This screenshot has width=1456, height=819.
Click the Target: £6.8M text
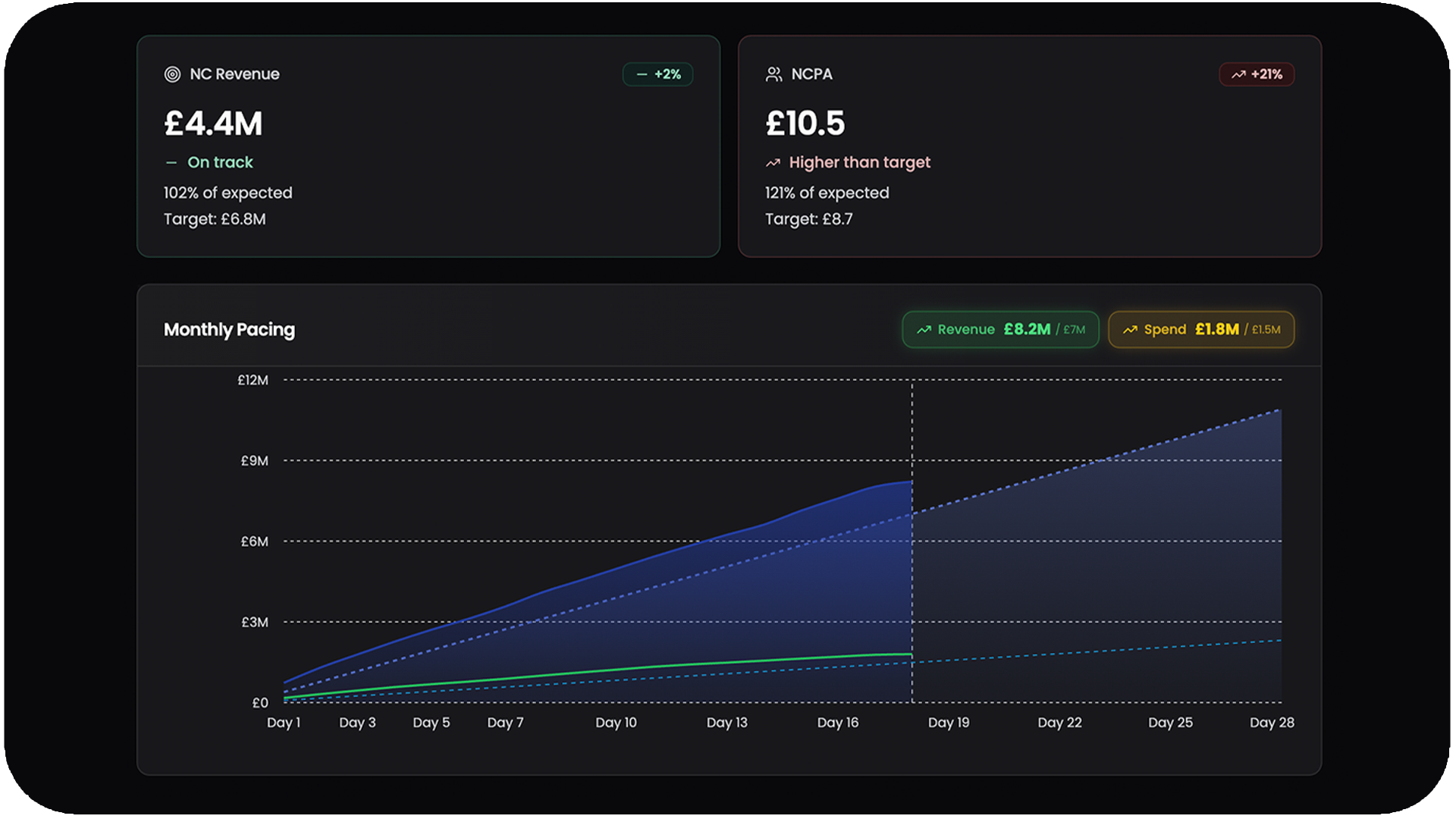[215, 220]
